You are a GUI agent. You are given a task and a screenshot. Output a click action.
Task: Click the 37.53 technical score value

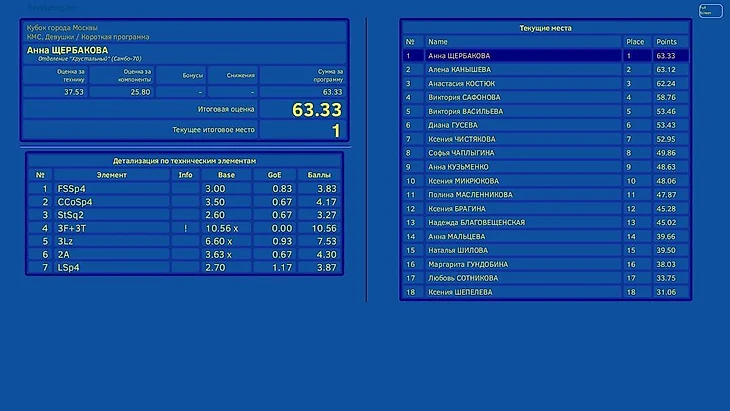click(x=74, y=92)
